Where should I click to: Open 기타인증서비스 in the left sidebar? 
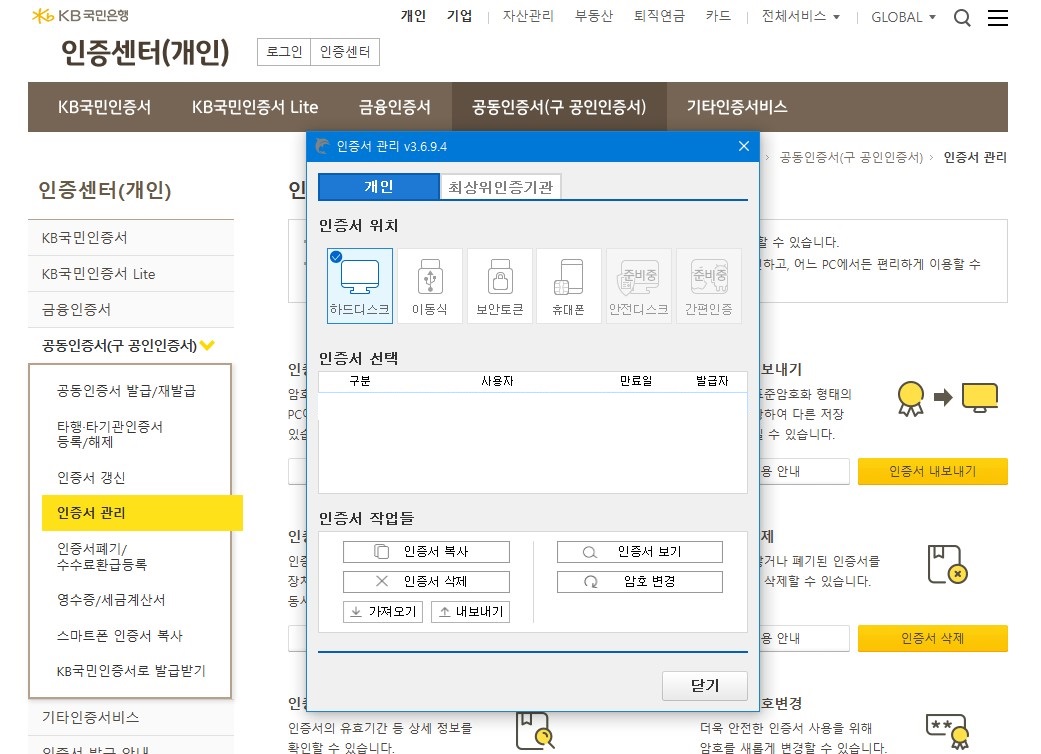click(x=131, y=717)
